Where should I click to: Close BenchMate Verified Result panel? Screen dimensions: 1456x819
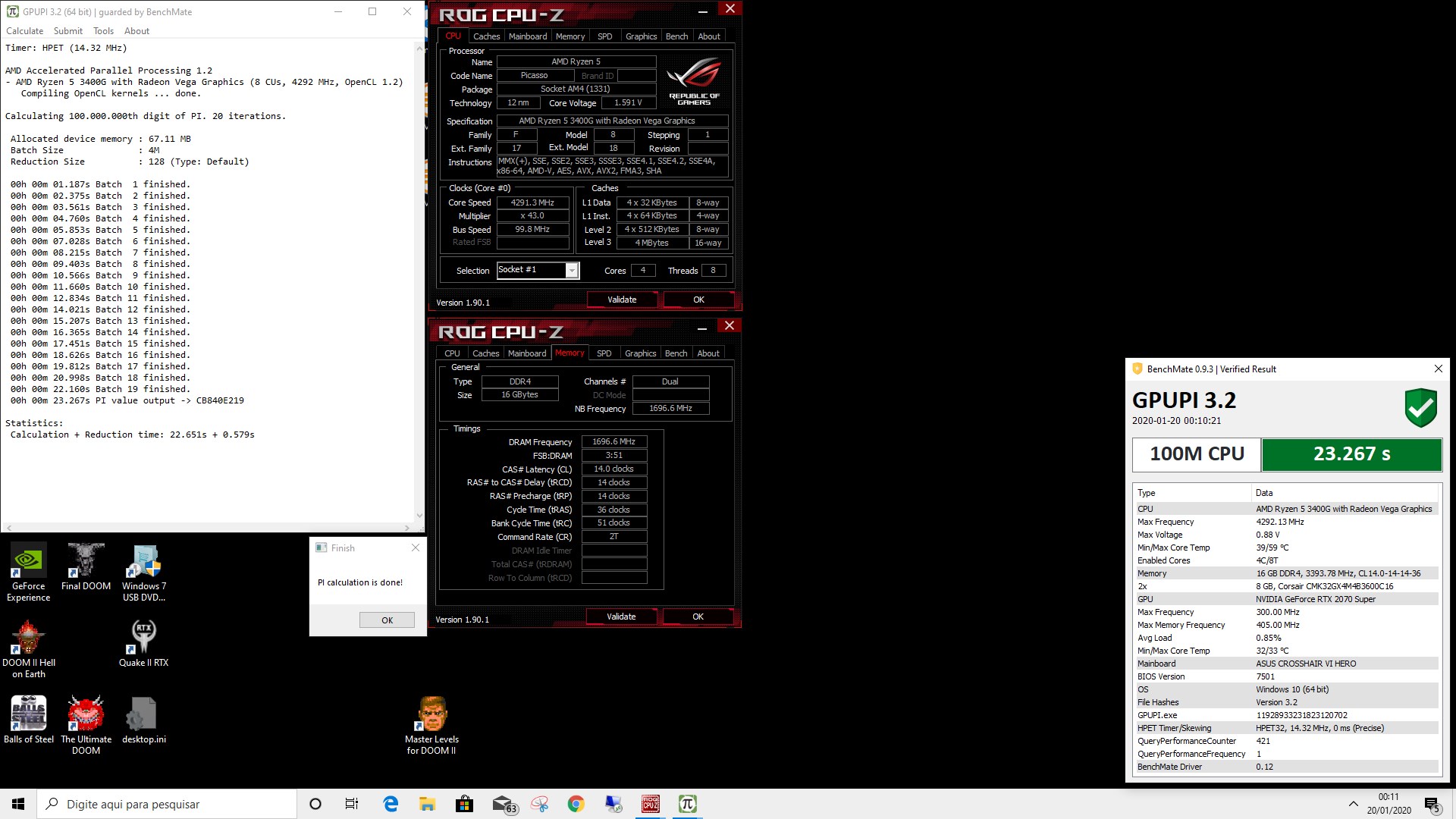[x=1438, y=369]
